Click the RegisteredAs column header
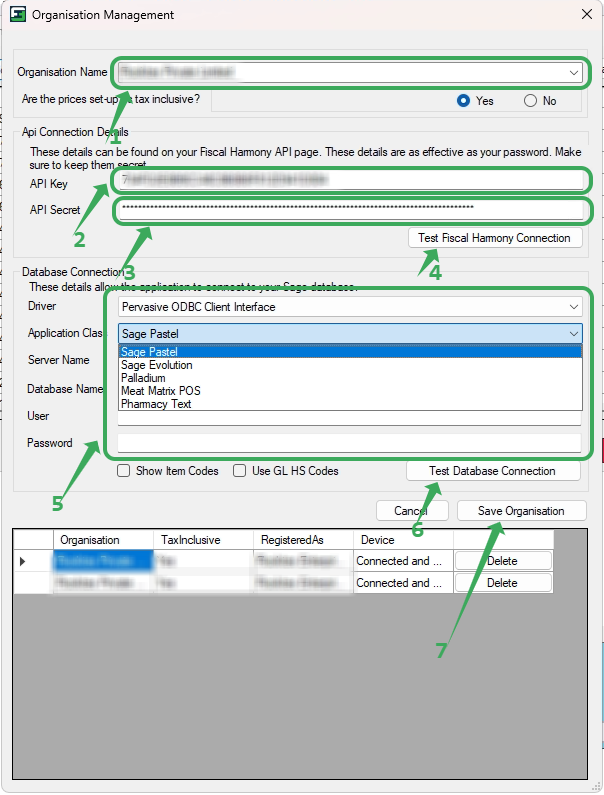The width and height of the screenshot is (604, 795). click(303, 540)
